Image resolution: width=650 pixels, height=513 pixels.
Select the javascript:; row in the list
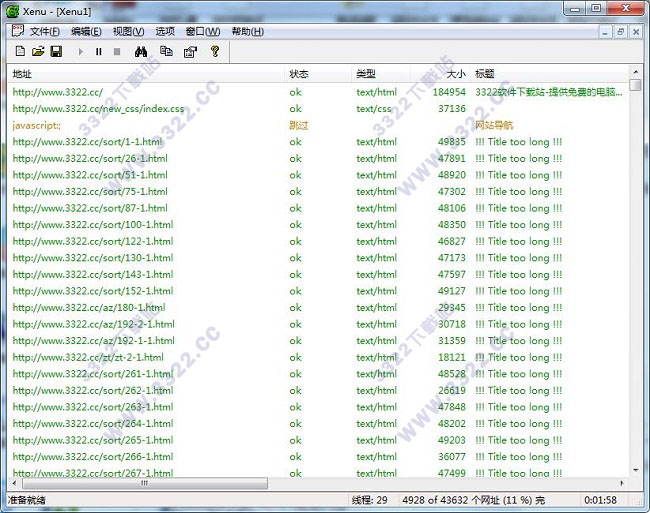36,126
